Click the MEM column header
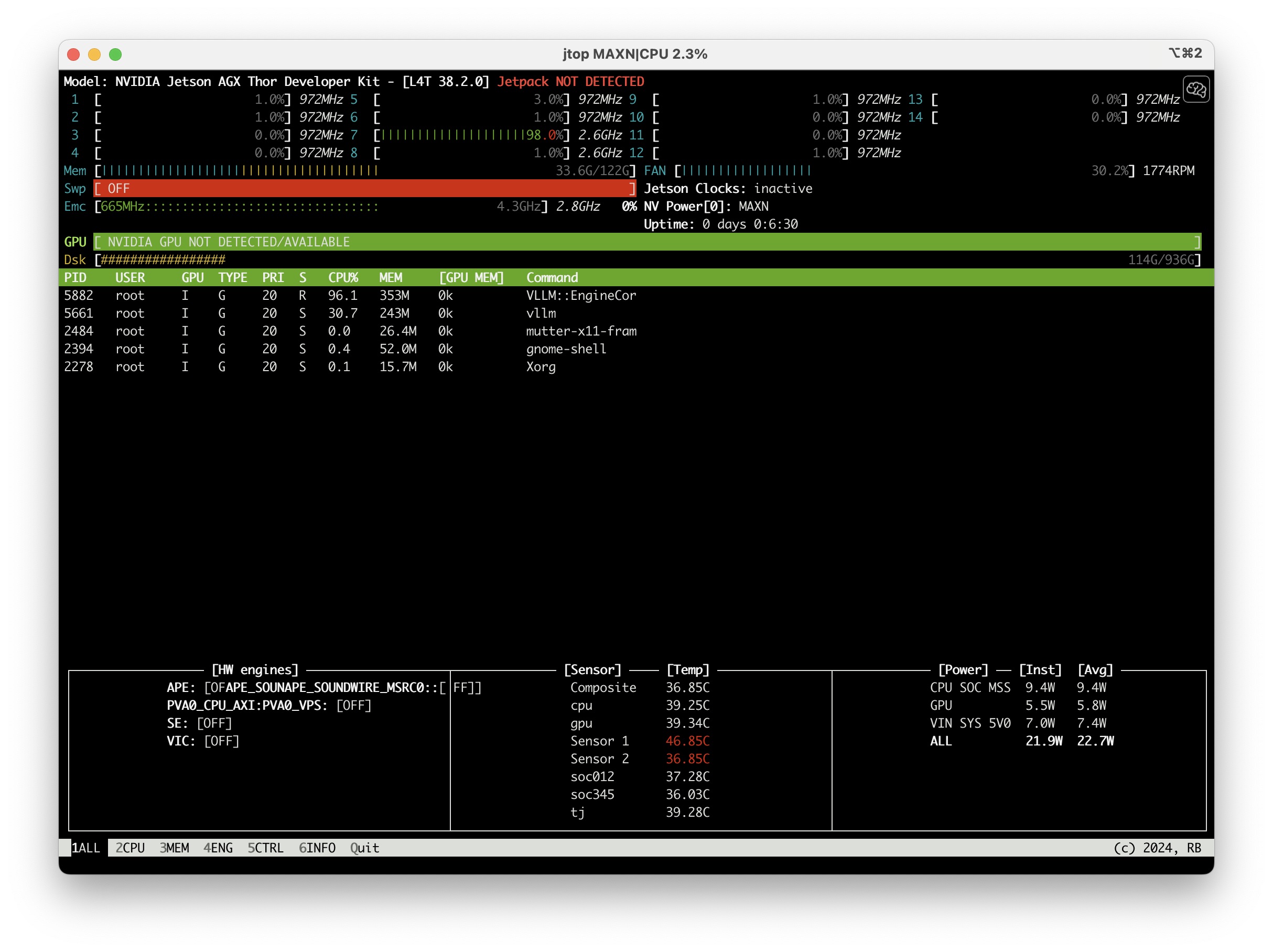 [x=391, y=277]
